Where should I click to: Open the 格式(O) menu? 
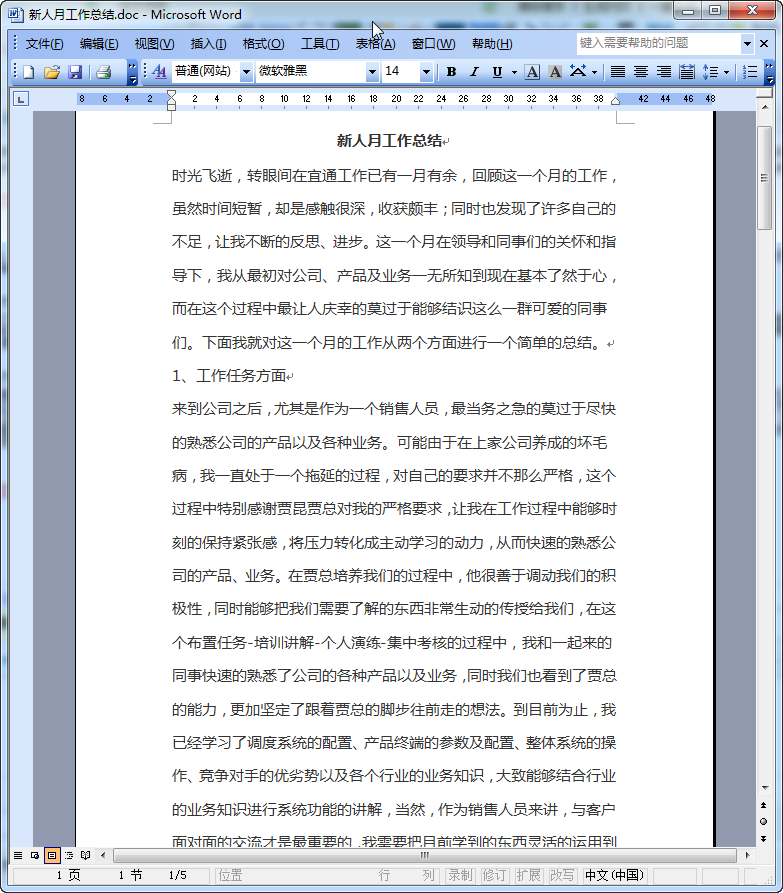click(263, 44)
